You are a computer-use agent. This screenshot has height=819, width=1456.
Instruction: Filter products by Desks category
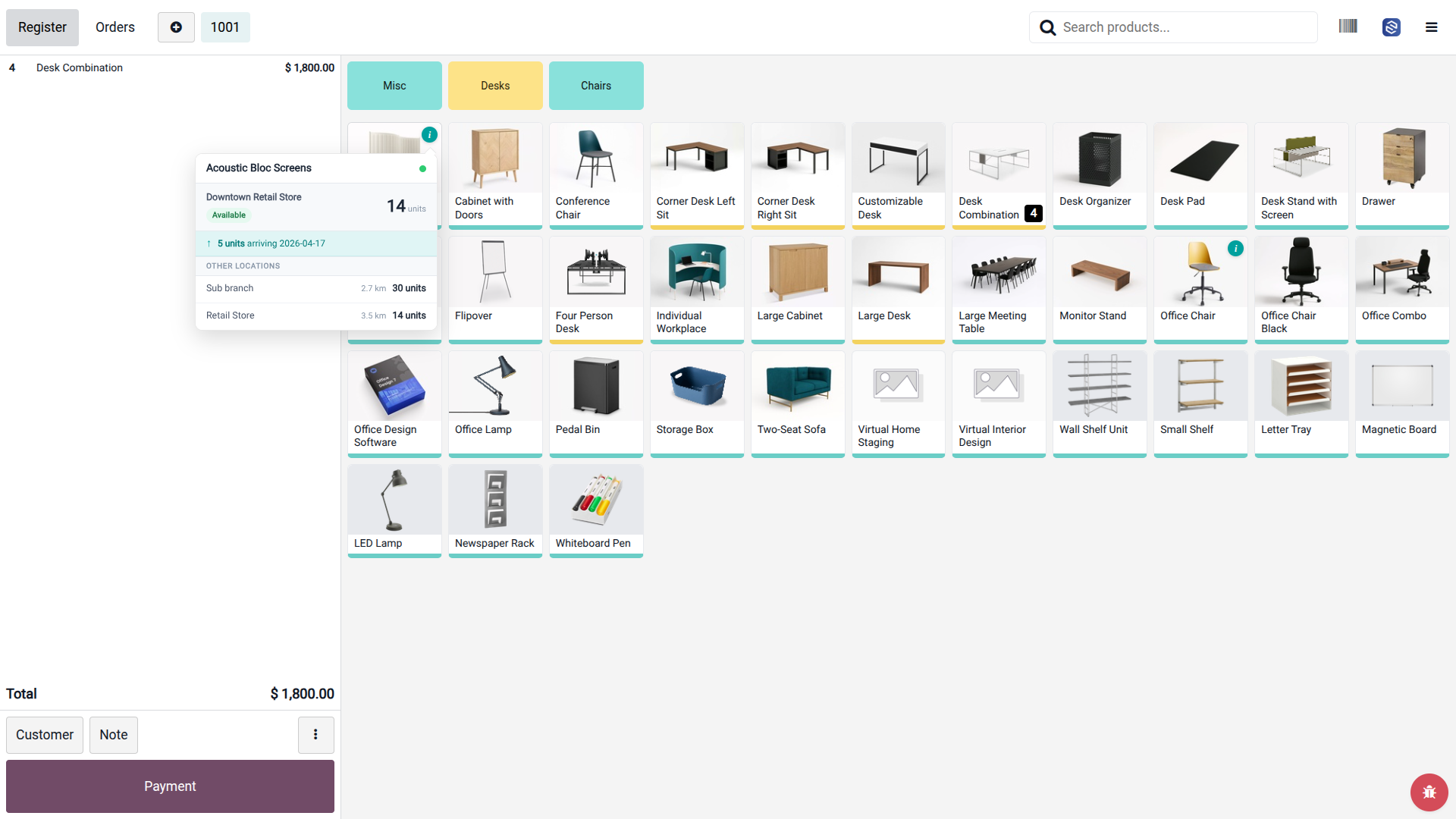[x=495, y=86]
